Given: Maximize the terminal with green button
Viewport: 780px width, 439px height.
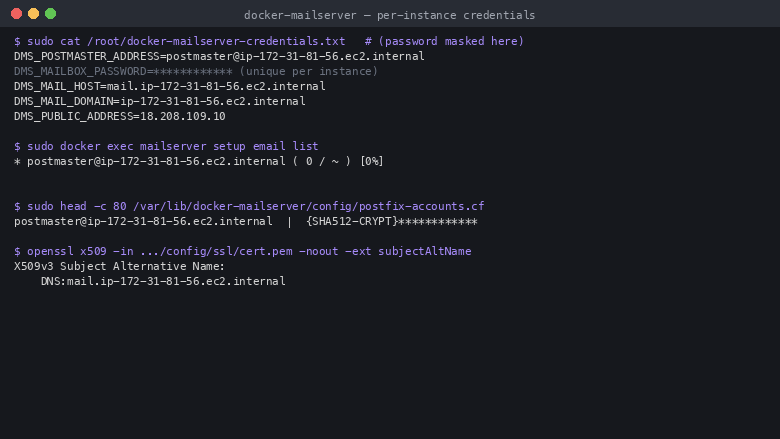Looking at the screenshot, I should [50, 14].
